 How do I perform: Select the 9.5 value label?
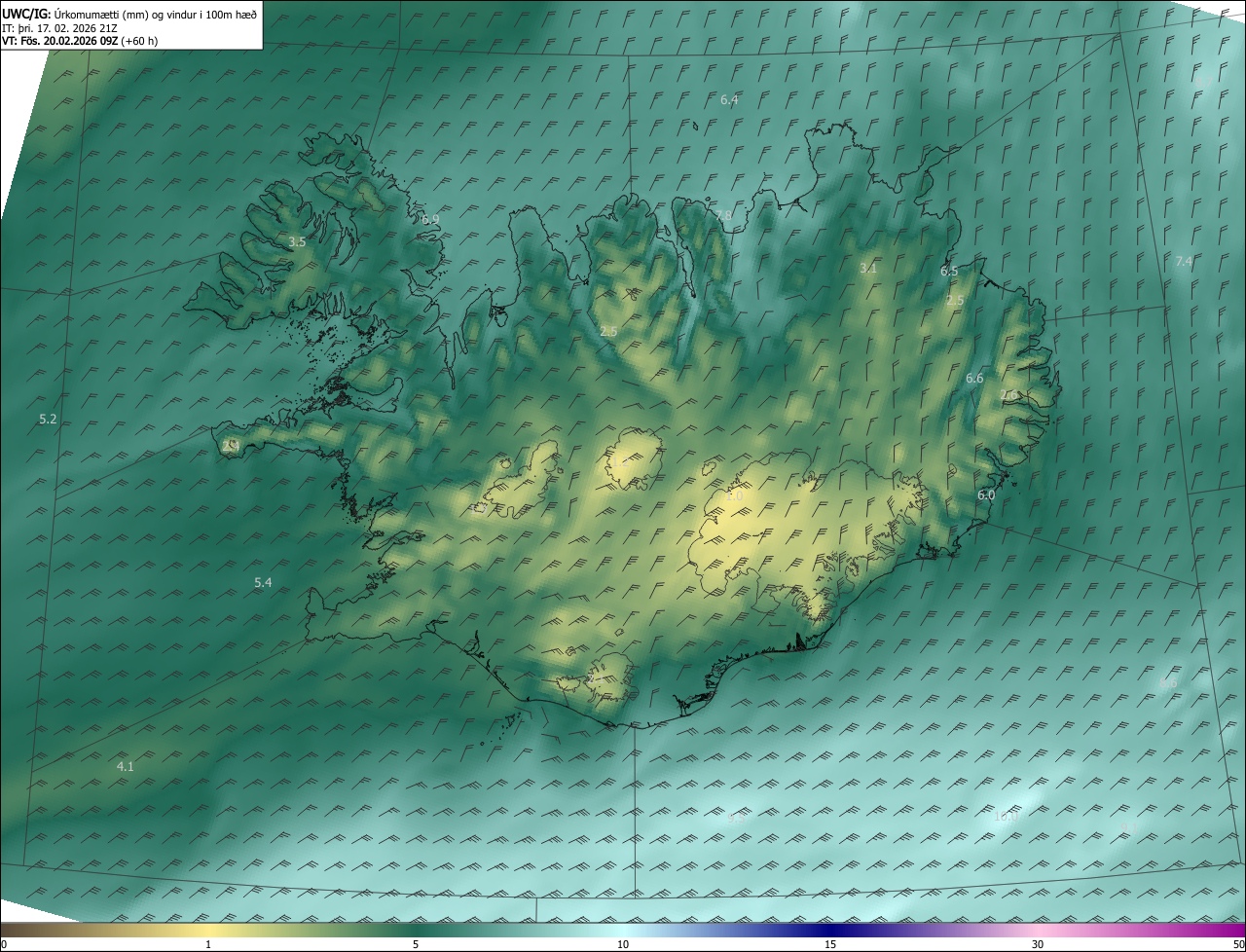coord(736,818)
